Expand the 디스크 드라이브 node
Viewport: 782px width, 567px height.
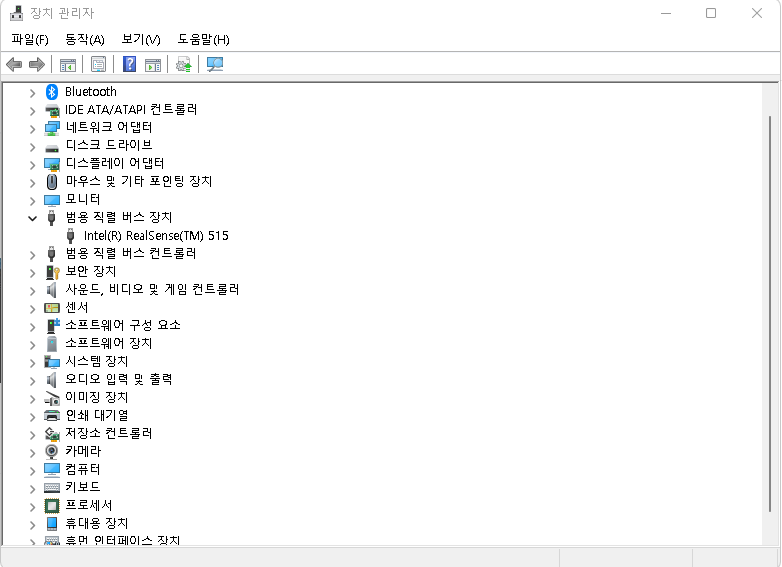(32, 147)
